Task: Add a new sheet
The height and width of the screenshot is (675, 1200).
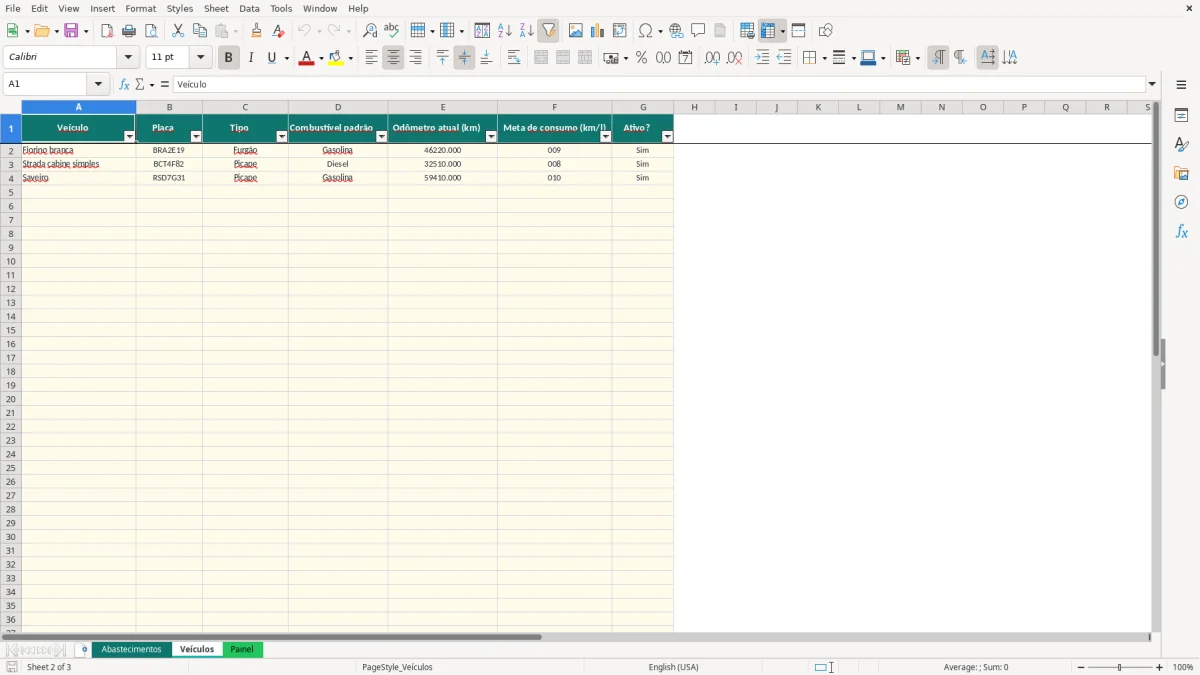Action: pos(84,650)
